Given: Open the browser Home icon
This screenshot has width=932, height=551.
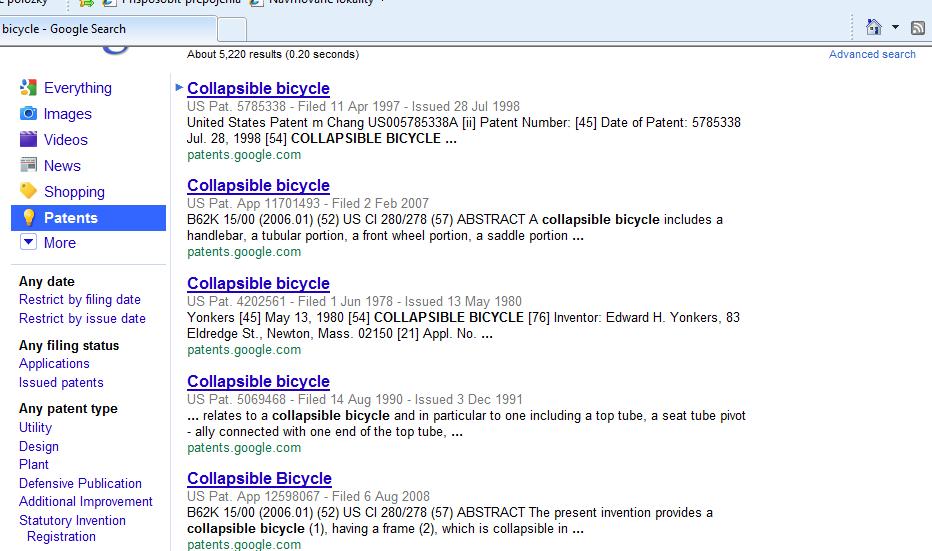Looking at the screenshot, I should [x=873, y=27].
